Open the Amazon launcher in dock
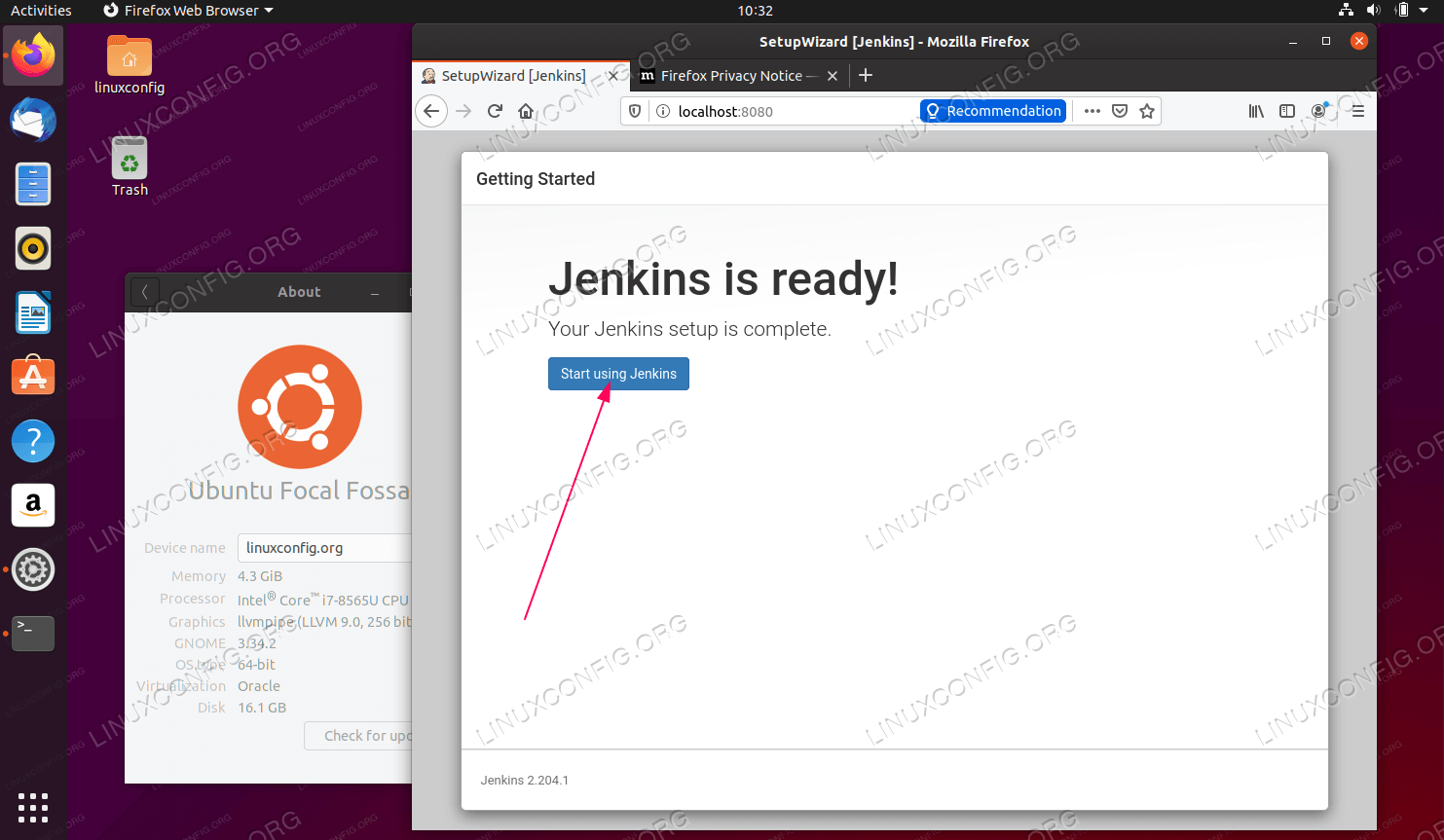The height and width of the screenshot is (840, 1444). coord(33,505)
